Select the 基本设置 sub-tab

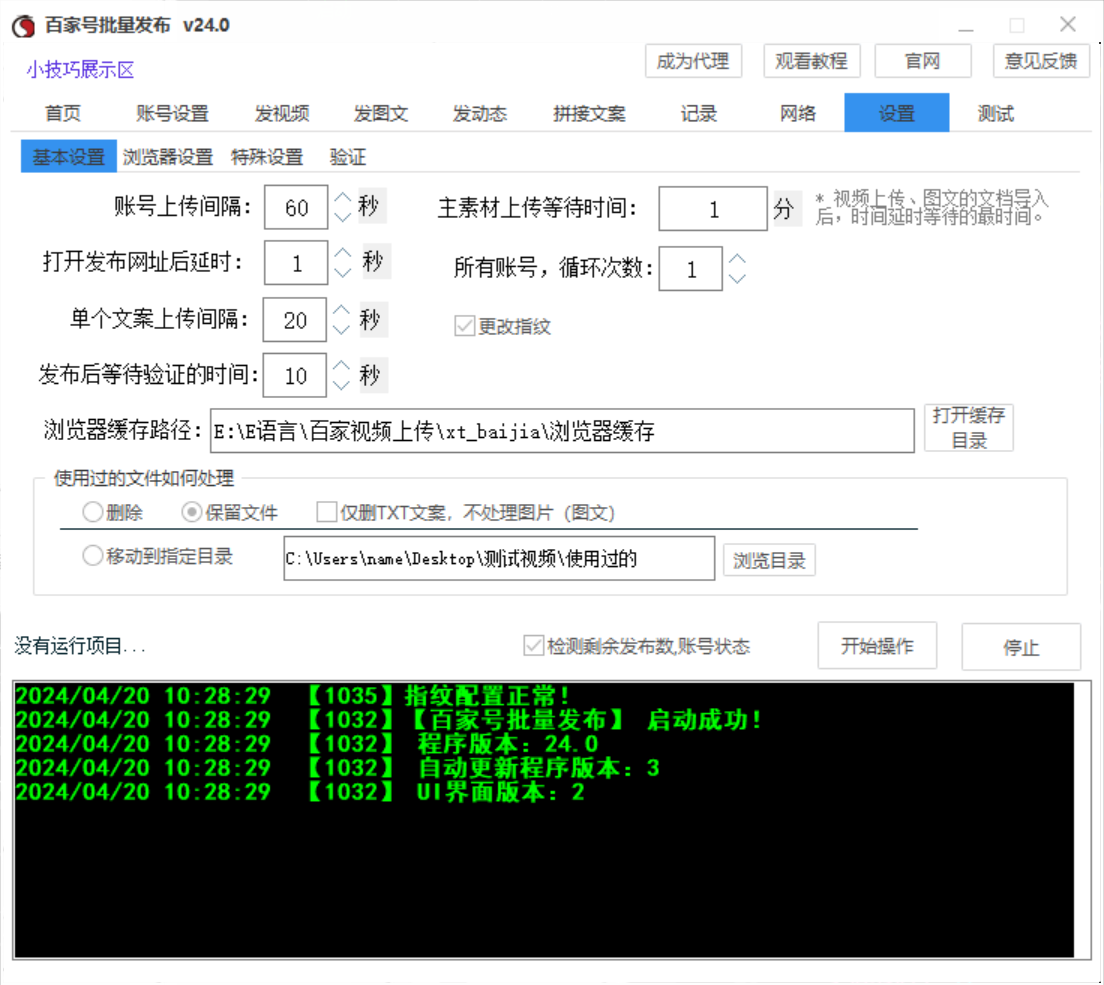pos(68,156)
